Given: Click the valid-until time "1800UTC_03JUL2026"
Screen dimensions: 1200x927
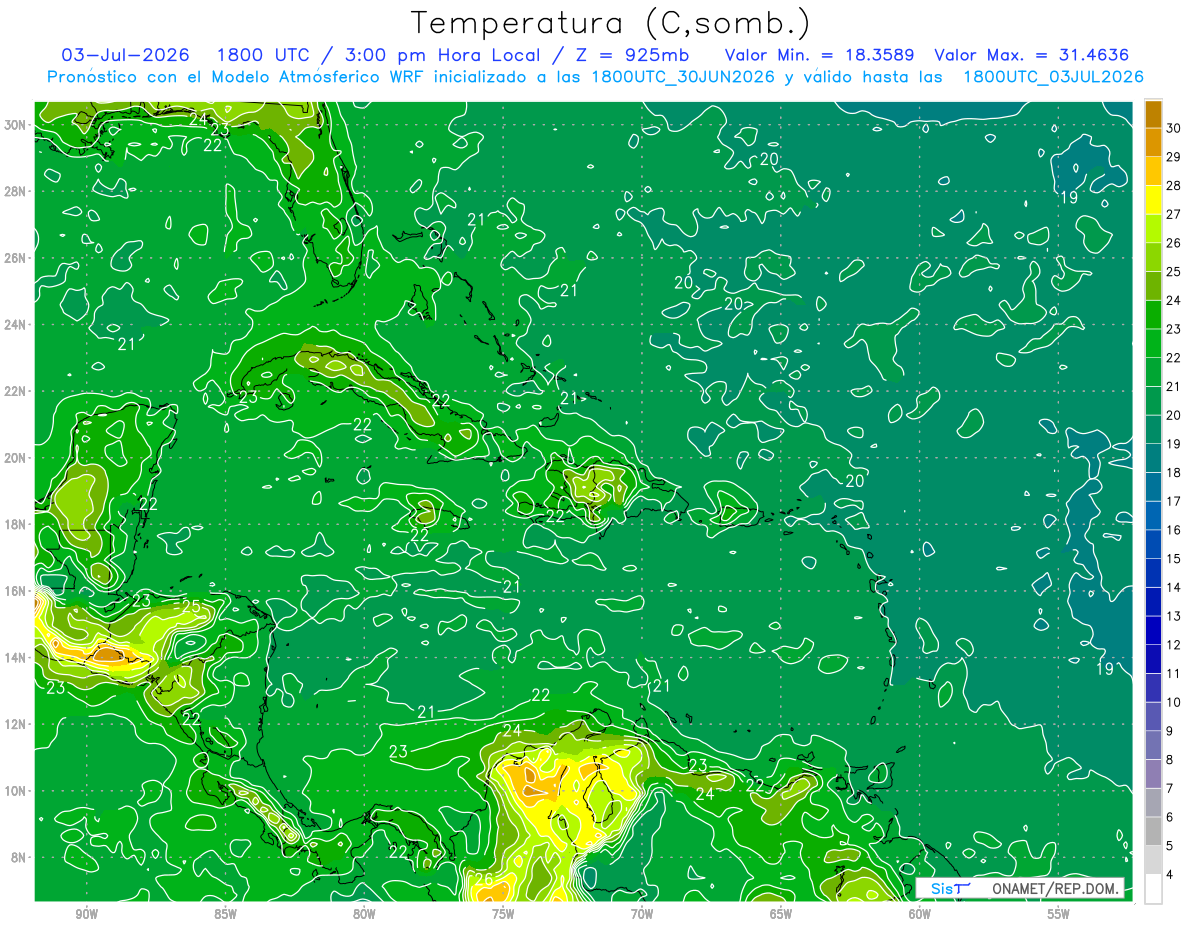Looking at the screenshot, I should coord(1053,76).
